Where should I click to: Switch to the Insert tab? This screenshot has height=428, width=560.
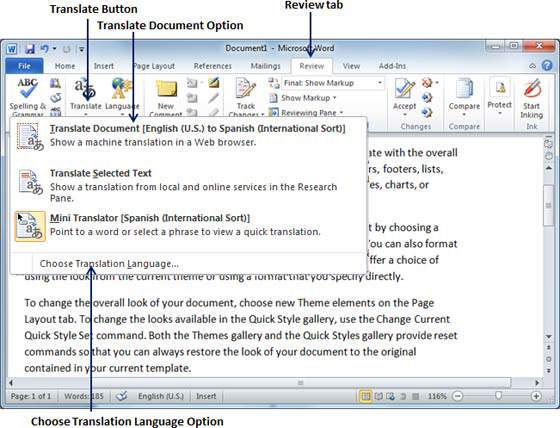pos(104,66)
